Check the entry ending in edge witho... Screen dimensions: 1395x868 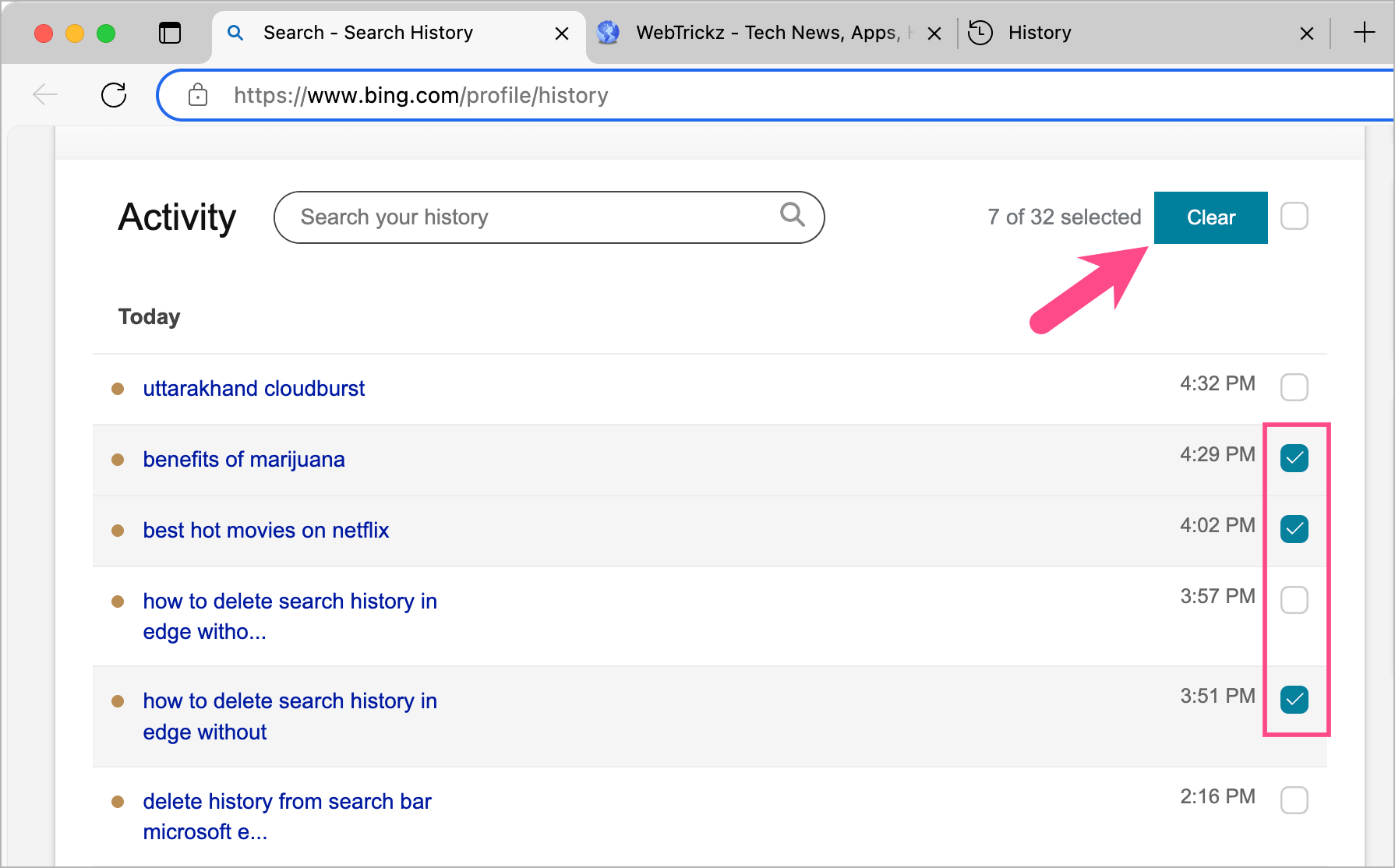click(1294, 599)
